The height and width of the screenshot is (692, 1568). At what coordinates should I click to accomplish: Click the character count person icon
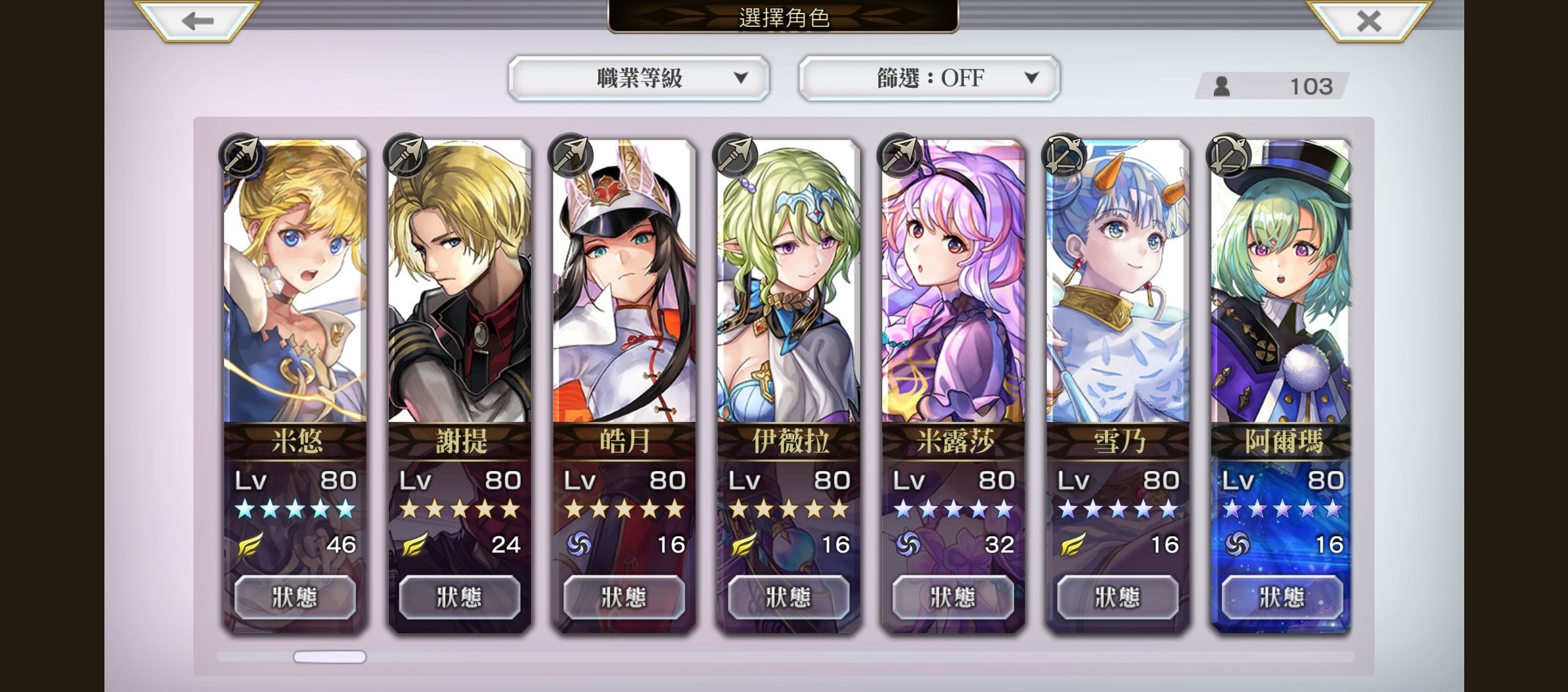(x=1221, y=86)
